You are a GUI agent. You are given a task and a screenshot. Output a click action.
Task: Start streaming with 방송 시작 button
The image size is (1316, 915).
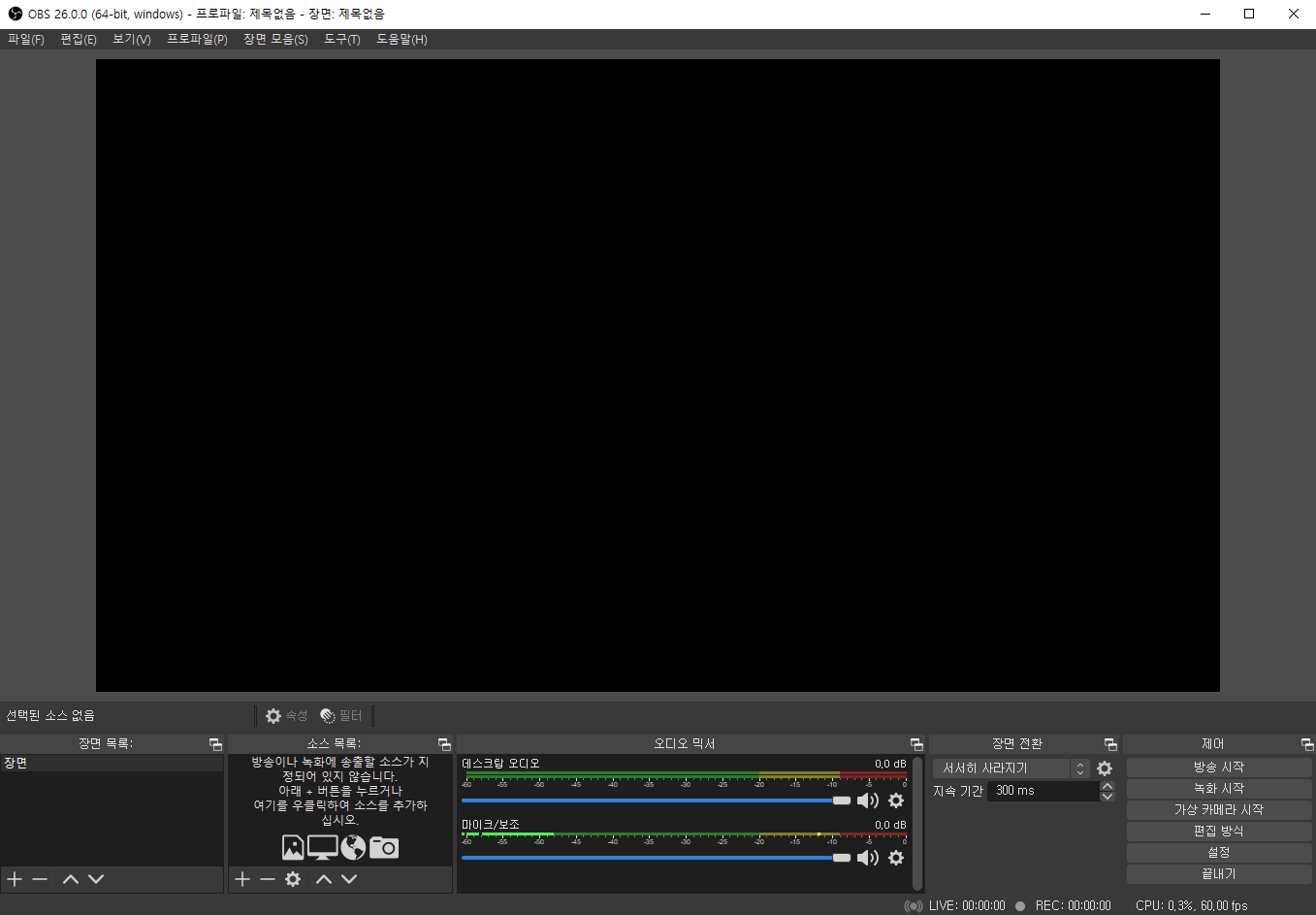[1218, 768]
